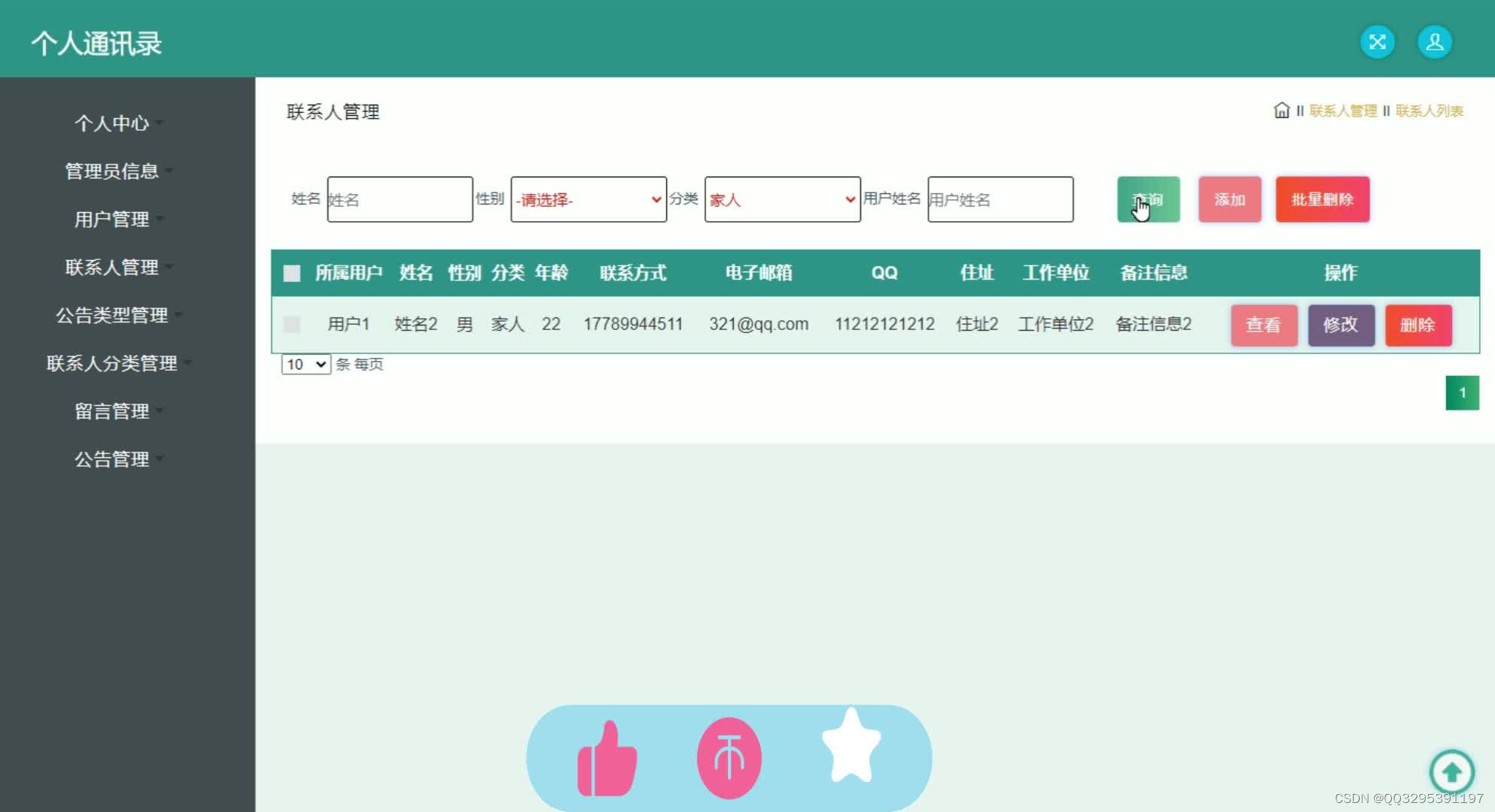
Task: Click 修改 for contact 姓名2
Action: 1341,325
